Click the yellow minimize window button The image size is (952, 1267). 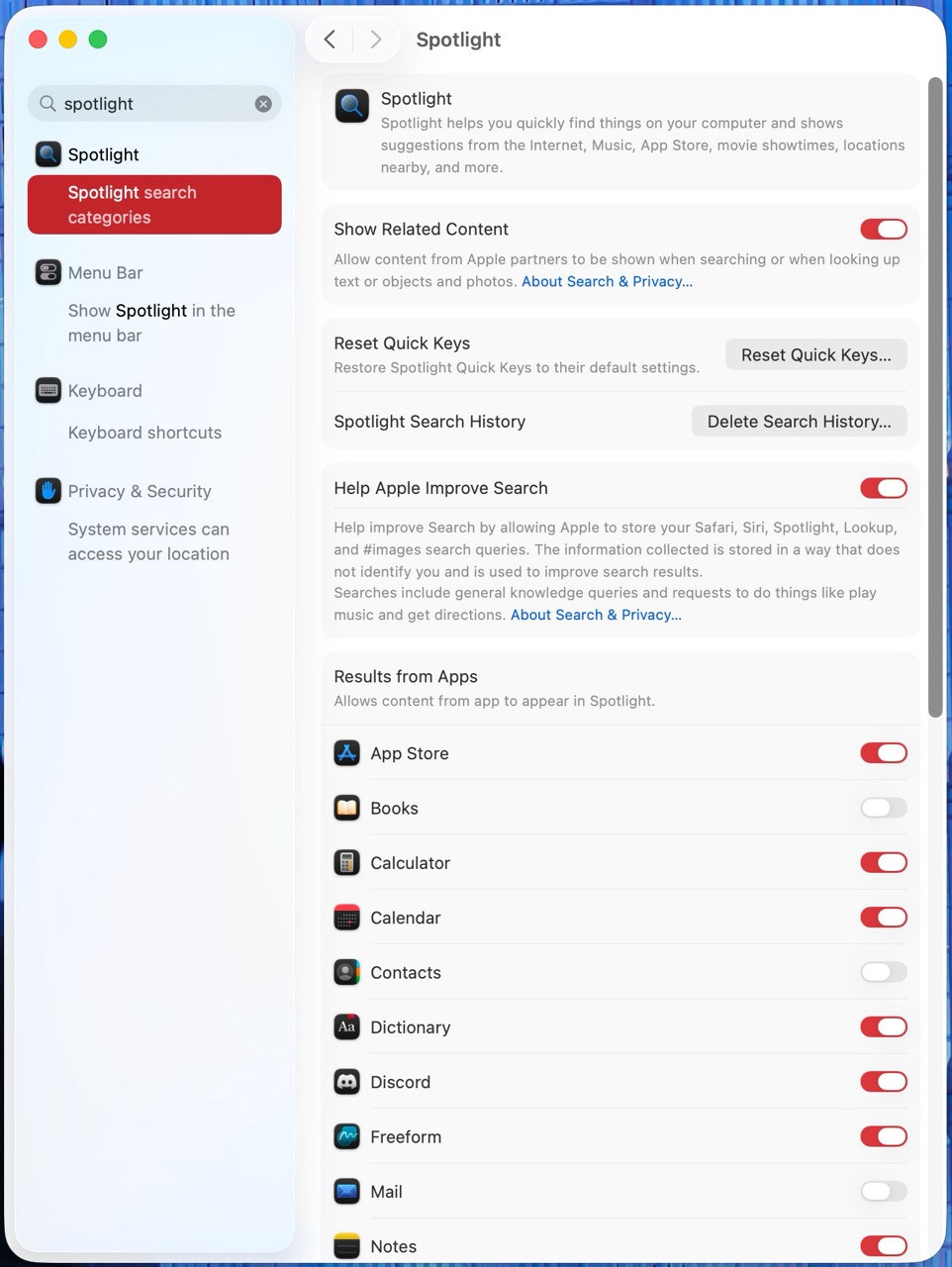click(x=68, y=40)
